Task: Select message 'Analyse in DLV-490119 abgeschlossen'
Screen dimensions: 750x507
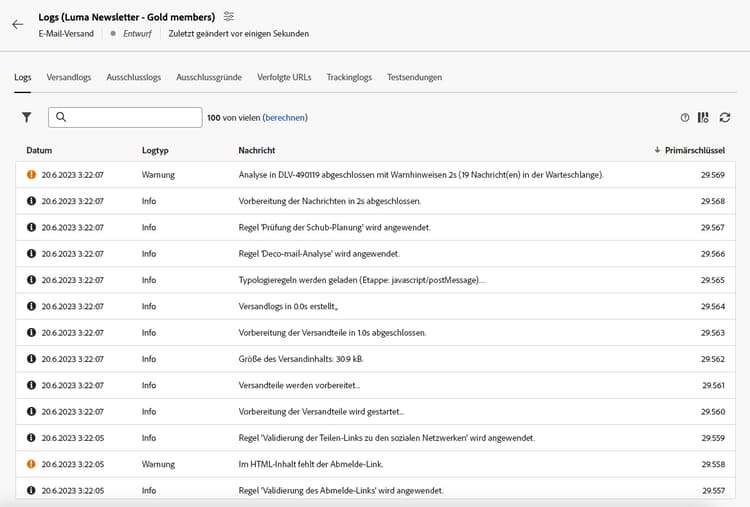Action: [x=421, y=175]
